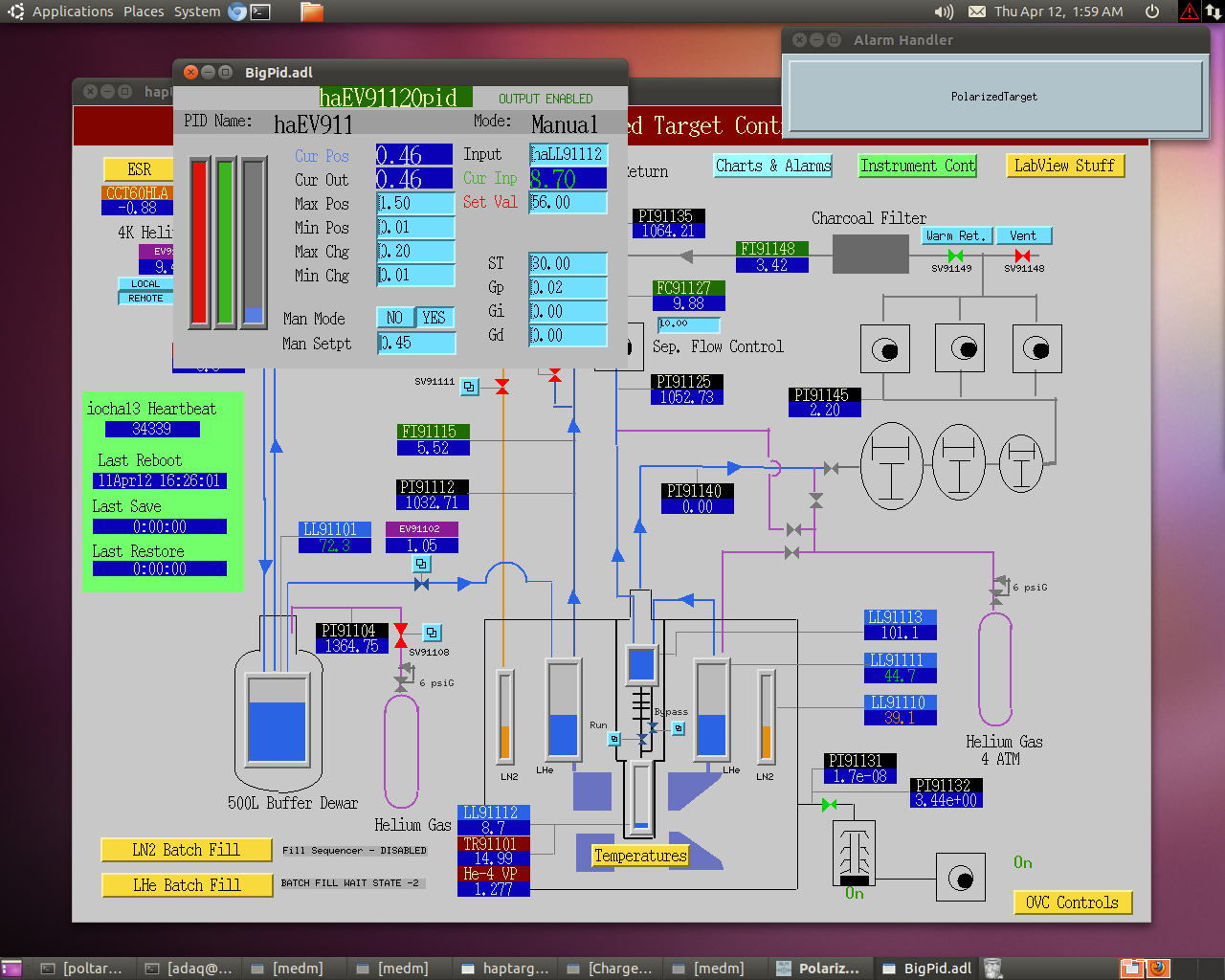Click the SV91148 red valve symbol

[1022, 256]
